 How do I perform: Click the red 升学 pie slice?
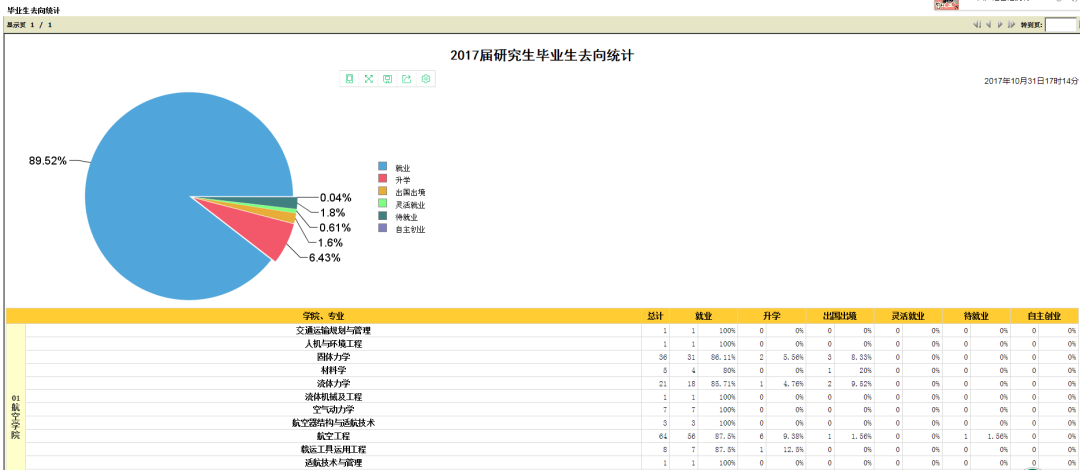(258, 231)
